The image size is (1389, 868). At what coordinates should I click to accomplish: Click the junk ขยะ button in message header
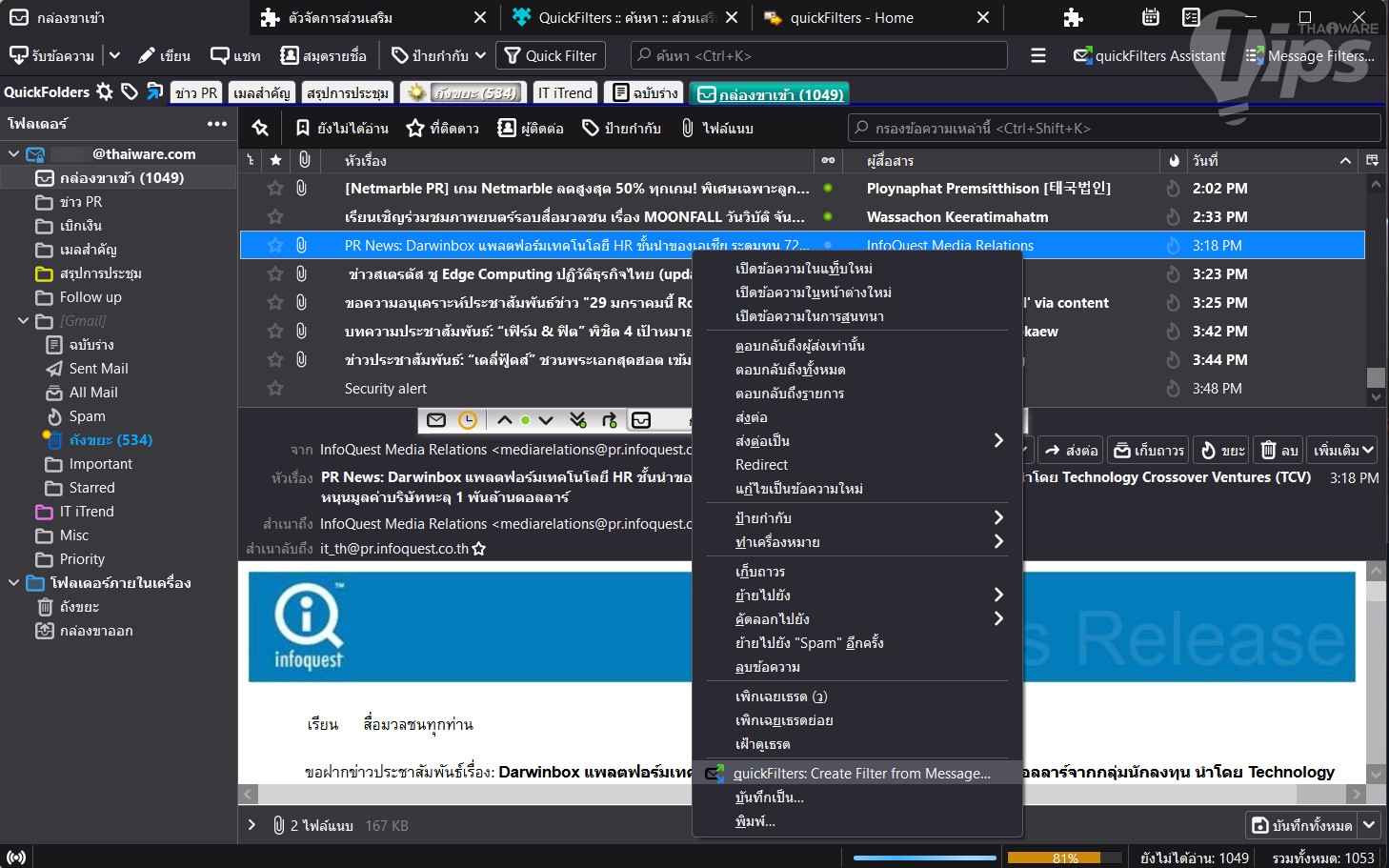[x=1222, y=451]
